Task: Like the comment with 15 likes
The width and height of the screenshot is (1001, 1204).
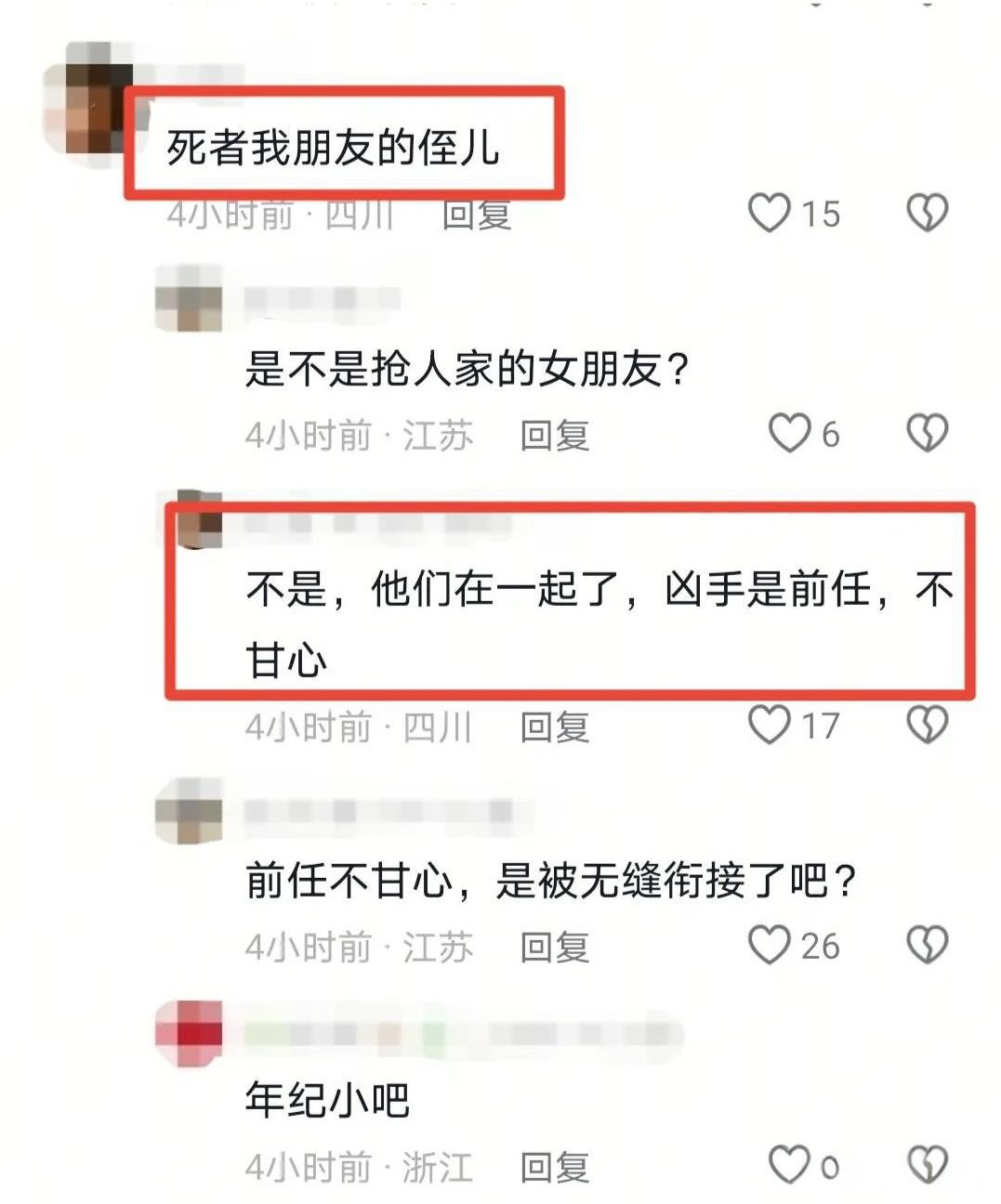Action: [770, 213]
